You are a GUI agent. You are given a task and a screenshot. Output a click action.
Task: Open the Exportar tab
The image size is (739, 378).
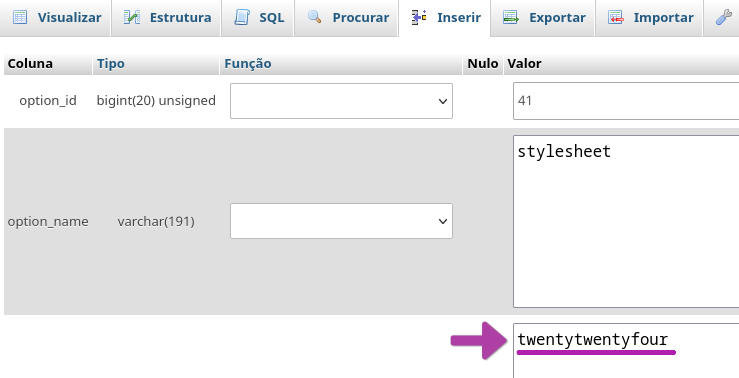[x=542, y=18]
